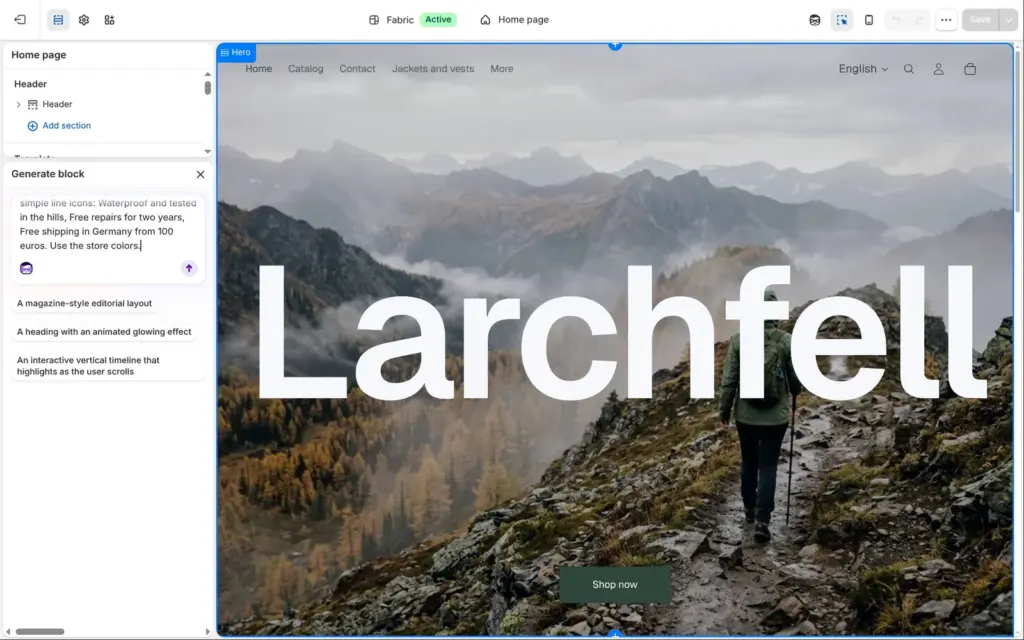Click the sidebar scroll-up arrow
Viewport: 1024px width, 640px height.
click(x=208, y=74)
